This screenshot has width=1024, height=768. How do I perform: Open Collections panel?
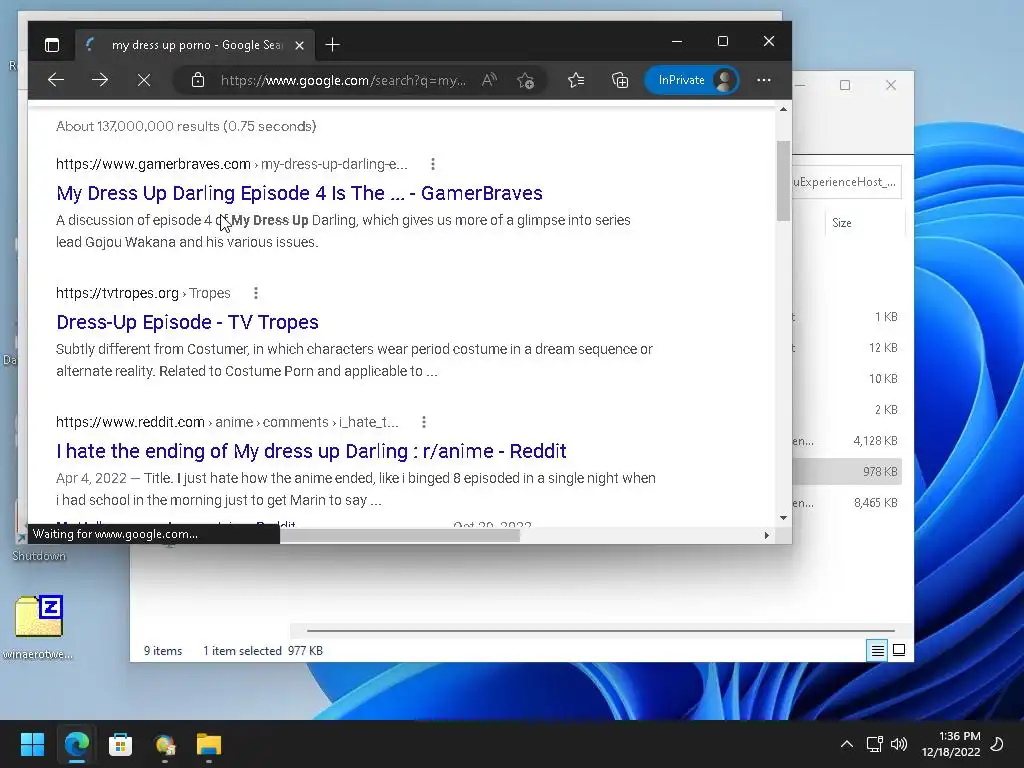[620, 80]
